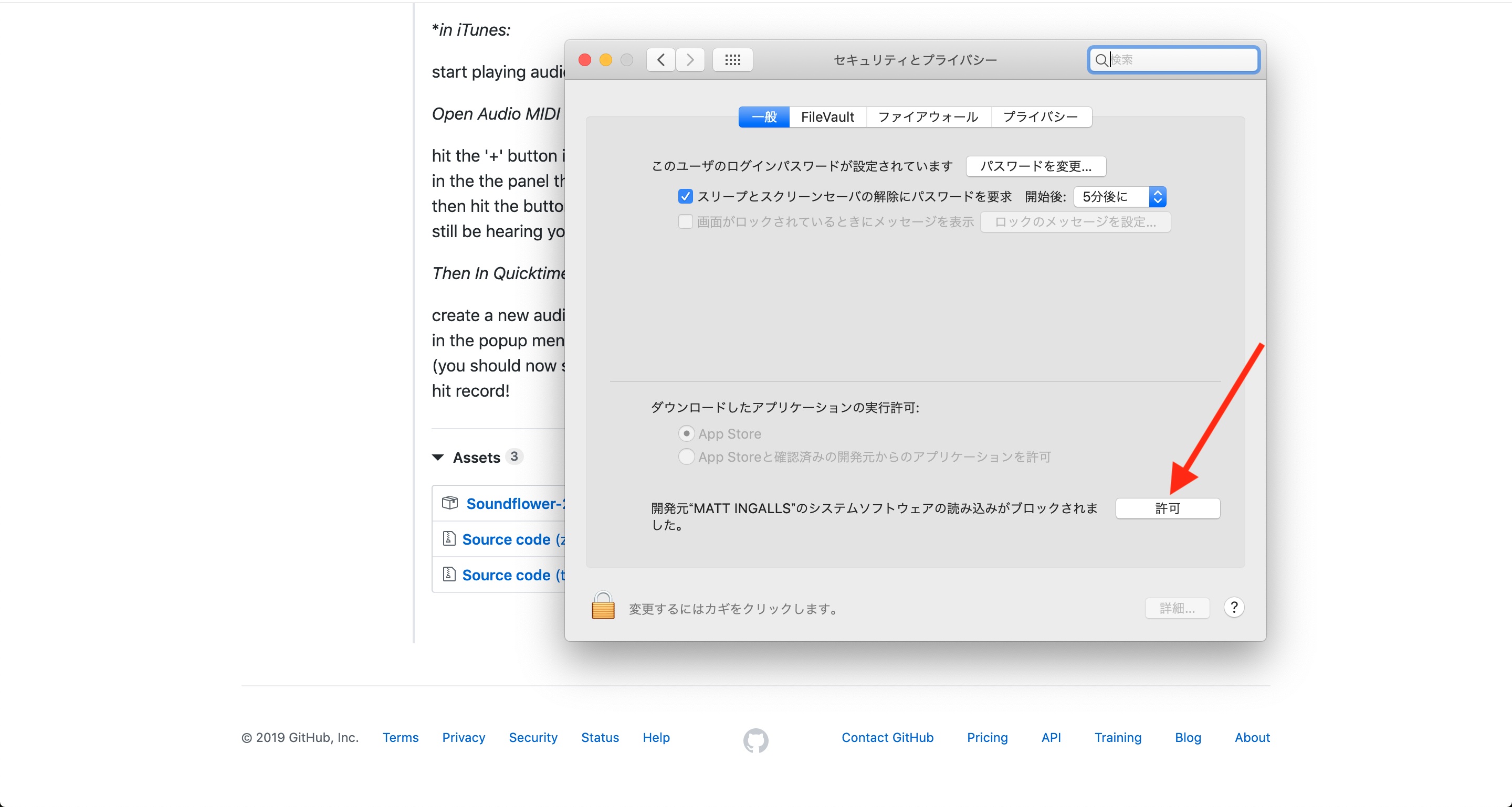Viewport: 1512px width, 807px height.
Task: Select App Store and identified developers option
Action: point(686,456)
